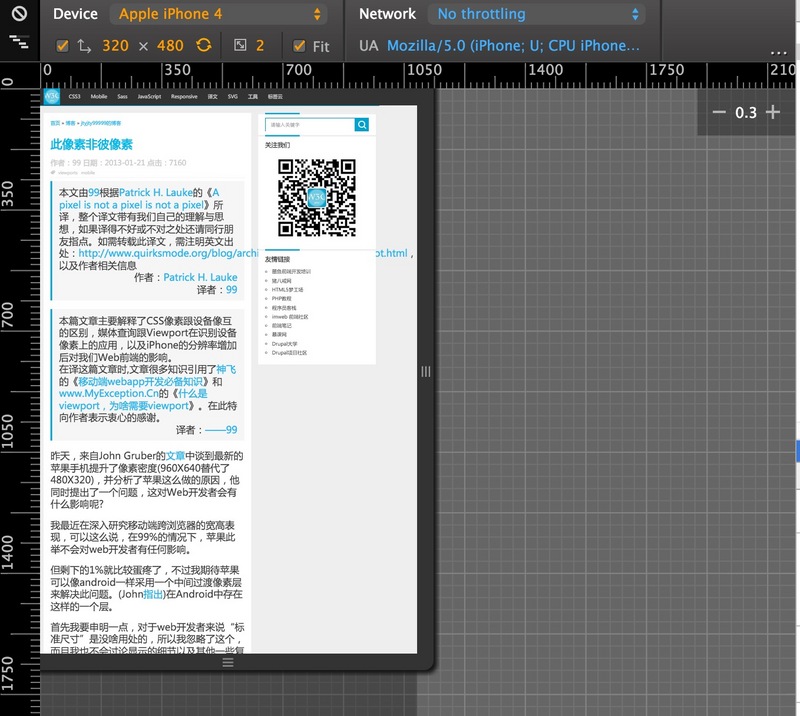The height and width of the screenshot is (716, 800).
Task: Open the CSS3 nav menu item
Action: (x=74, y=97)
